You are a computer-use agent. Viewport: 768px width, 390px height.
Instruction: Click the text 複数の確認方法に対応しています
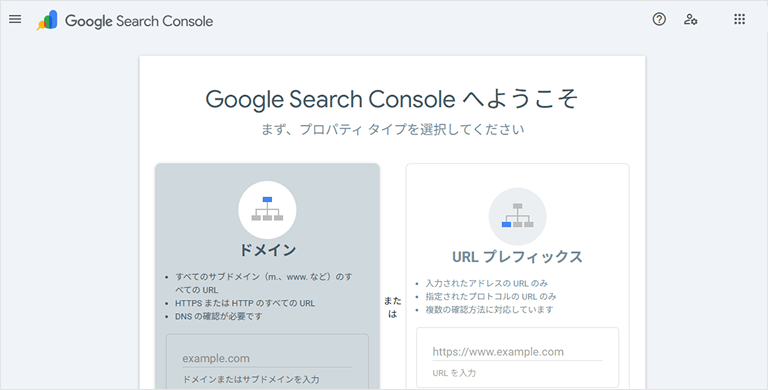coord(490,310)
